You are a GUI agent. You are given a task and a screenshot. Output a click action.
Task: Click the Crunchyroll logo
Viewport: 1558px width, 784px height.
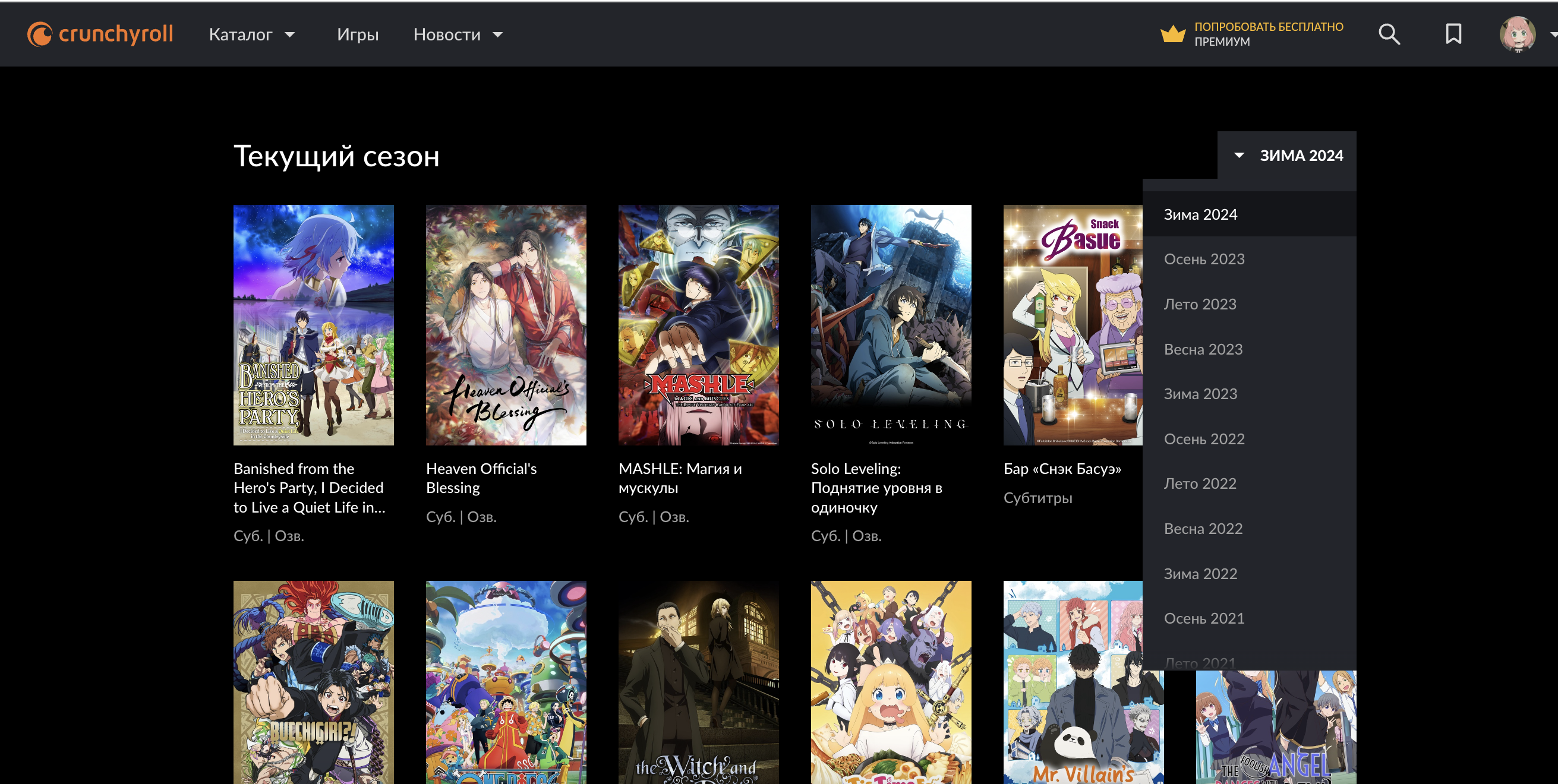[x=100, y=34]
